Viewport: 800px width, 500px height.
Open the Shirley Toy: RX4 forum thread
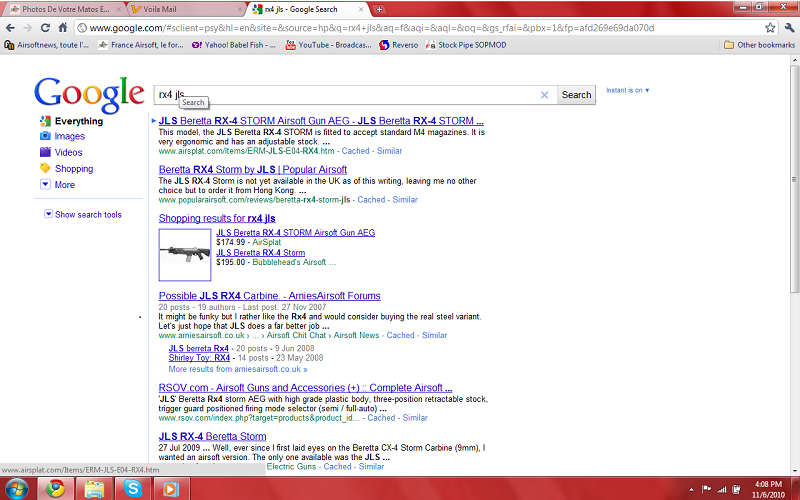click(199, 358)
